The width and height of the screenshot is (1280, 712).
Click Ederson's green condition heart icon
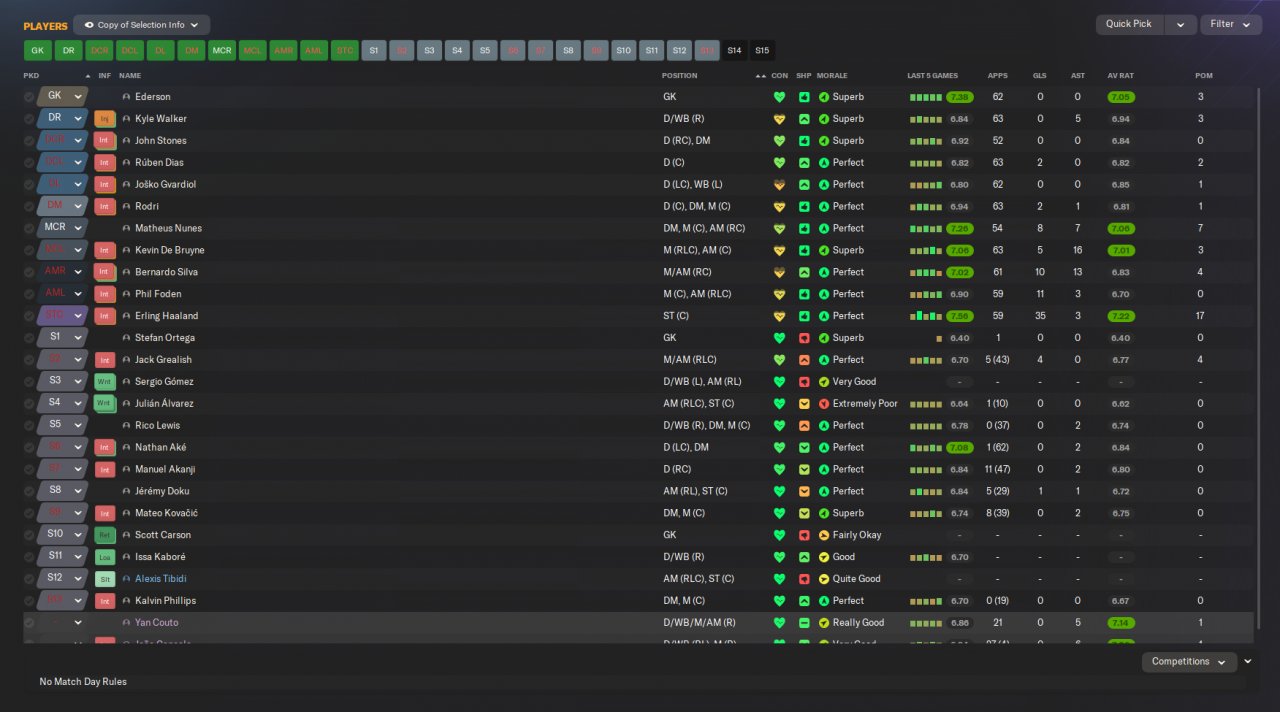click(780, 97)
